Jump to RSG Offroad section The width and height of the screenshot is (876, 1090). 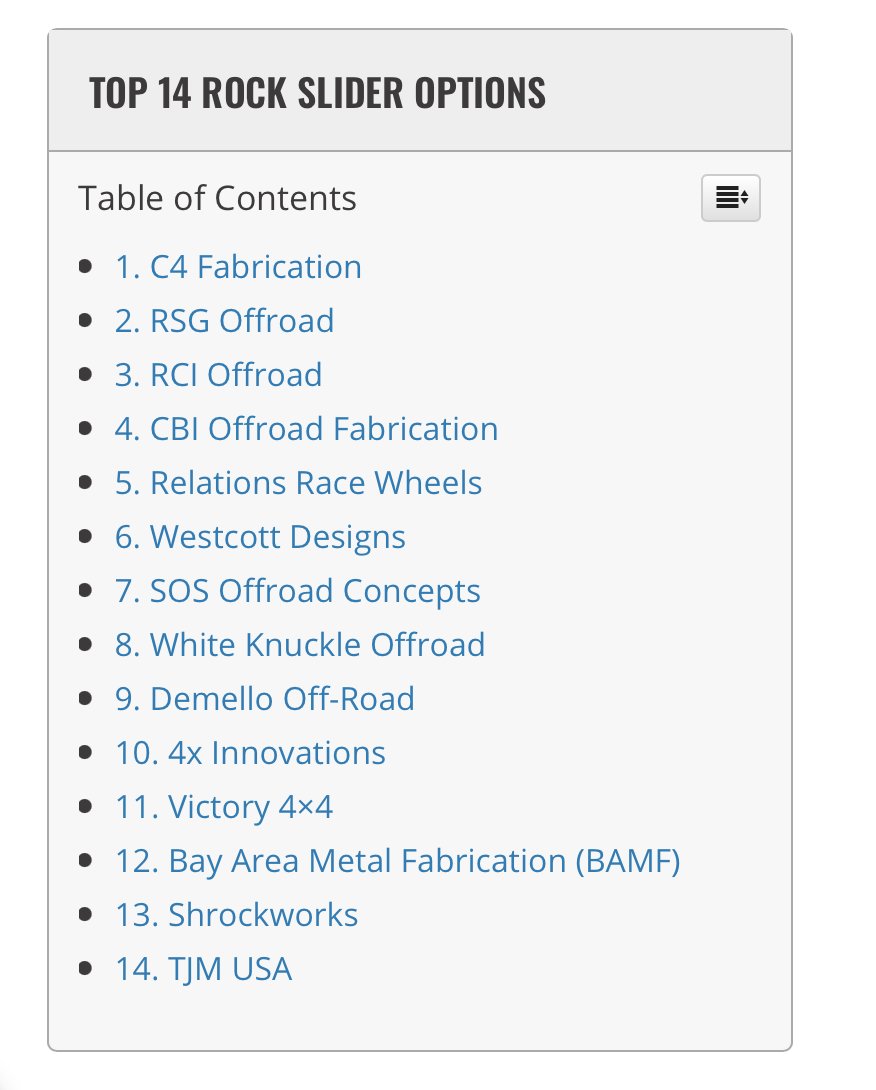pos(225,321)
